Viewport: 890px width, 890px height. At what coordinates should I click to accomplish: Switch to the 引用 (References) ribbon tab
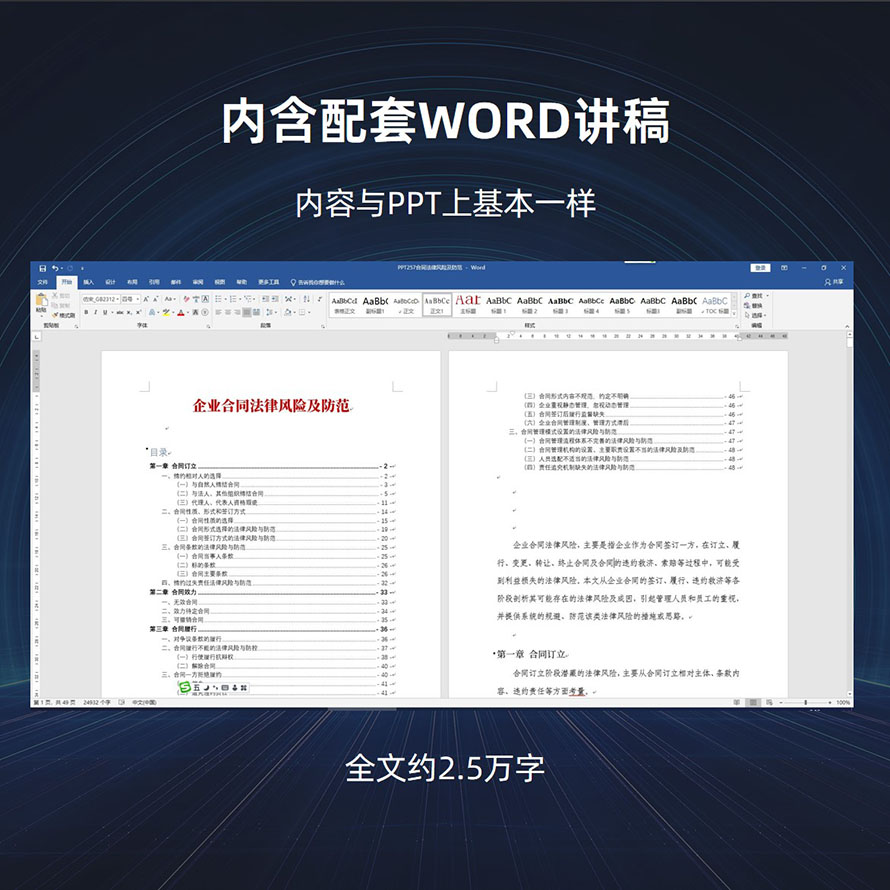point(154,282)
